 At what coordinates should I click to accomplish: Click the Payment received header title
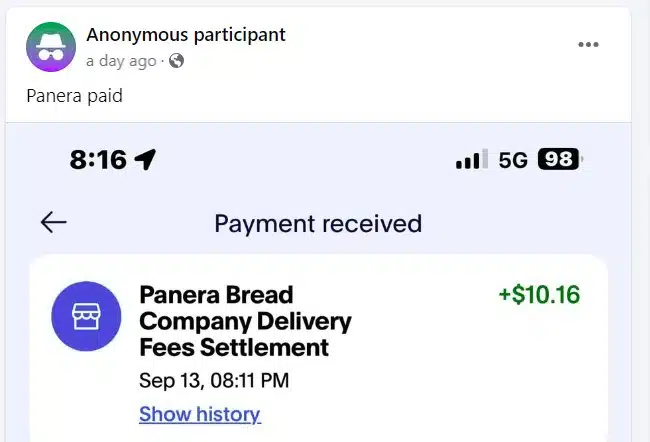click(x=318, y=223)
